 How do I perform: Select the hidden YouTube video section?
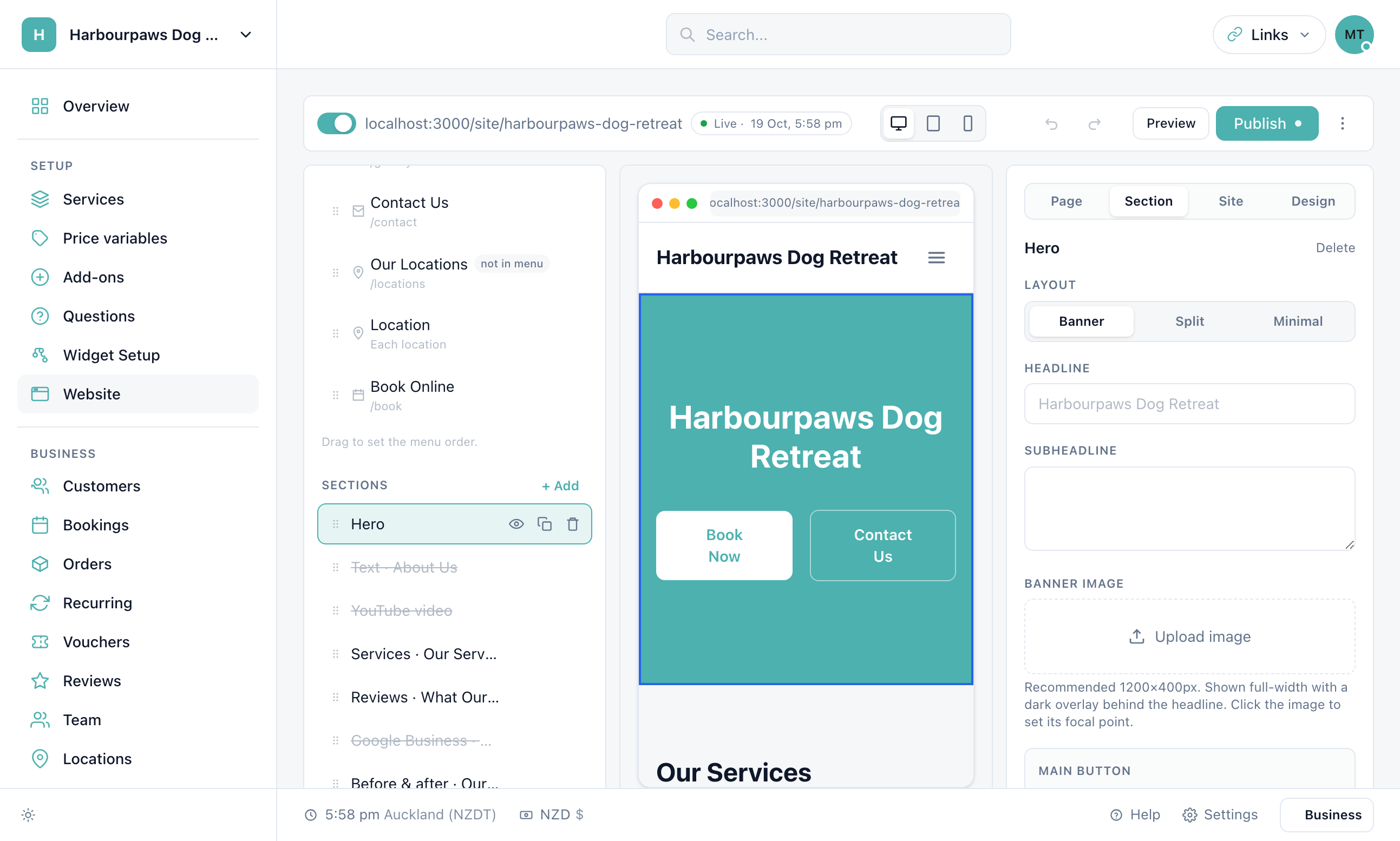click(455, 610)
